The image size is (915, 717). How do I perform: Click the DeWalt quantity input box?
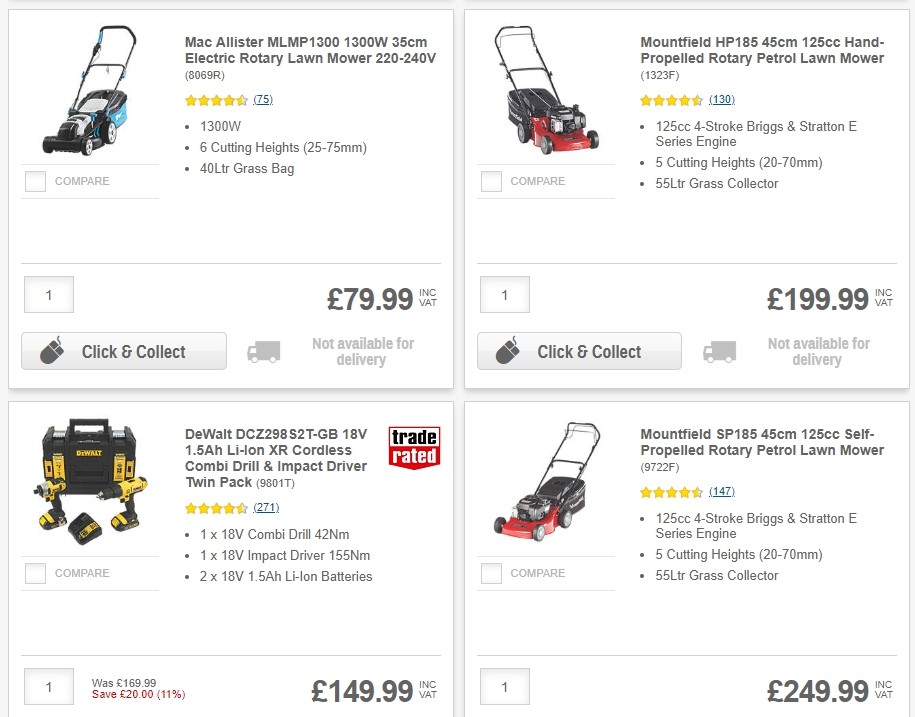point(48,687)
